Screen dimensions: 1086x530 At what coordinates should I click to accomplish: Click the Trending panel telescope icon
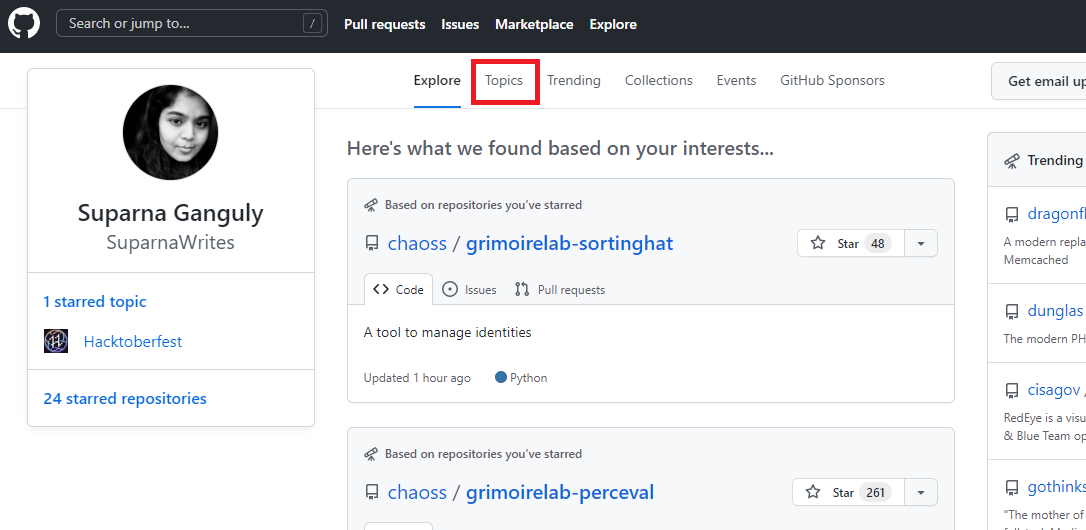pyautogui.click(x=1012, y=161)
